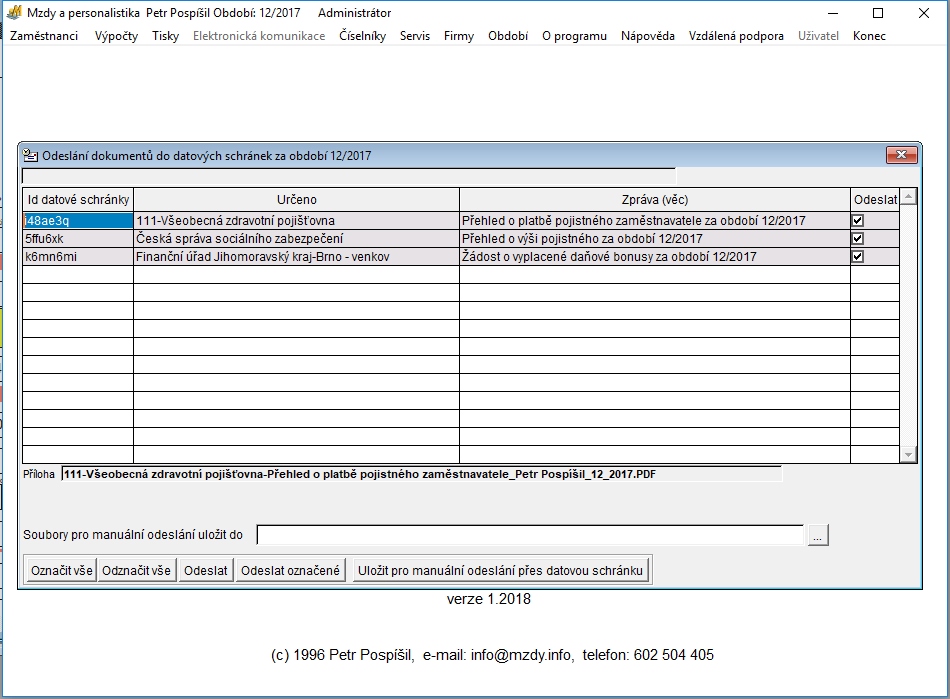This screenshot has height=699, width=950.
Task: Click the Zpráva (věc) column header
Action: coord(655,199)
